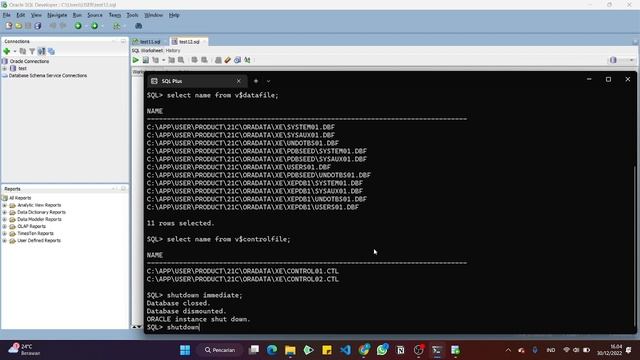Close the SQL Plus terminal tab
This screenshot has width=640, height=360.
coord(239,81)
